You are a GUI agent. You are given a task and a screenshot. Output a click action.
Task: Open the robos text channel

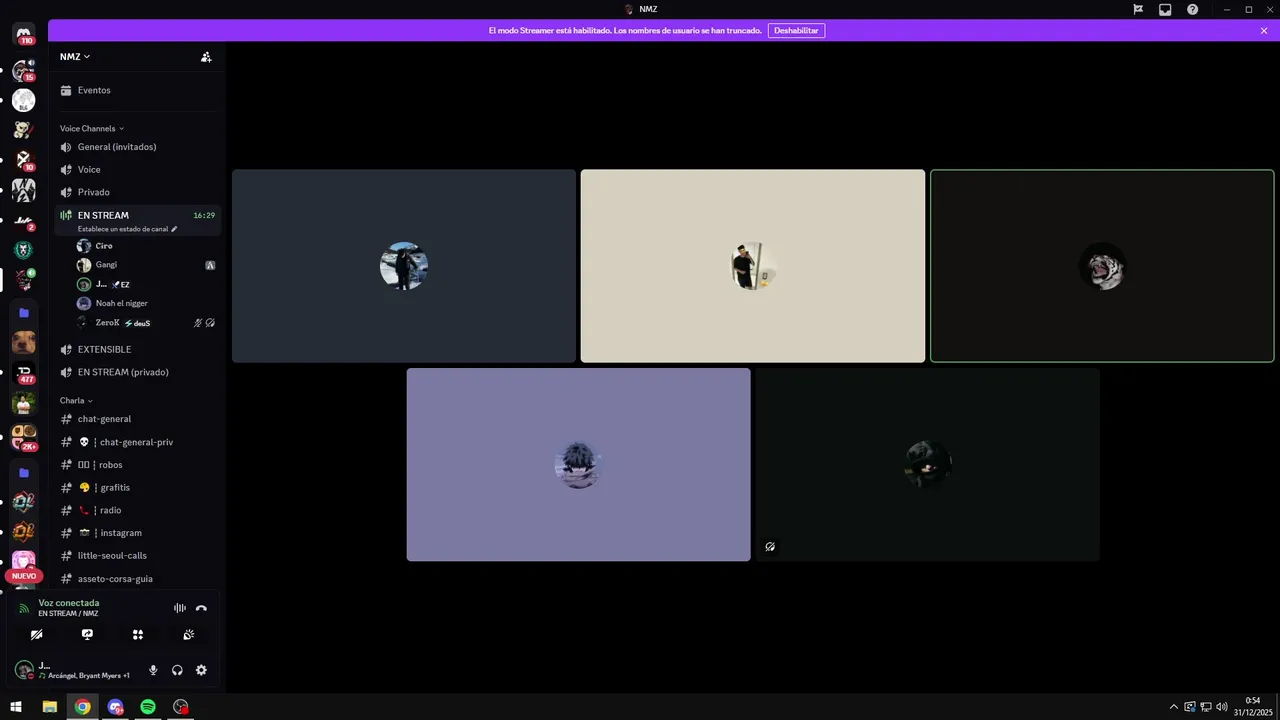(137, 465)
